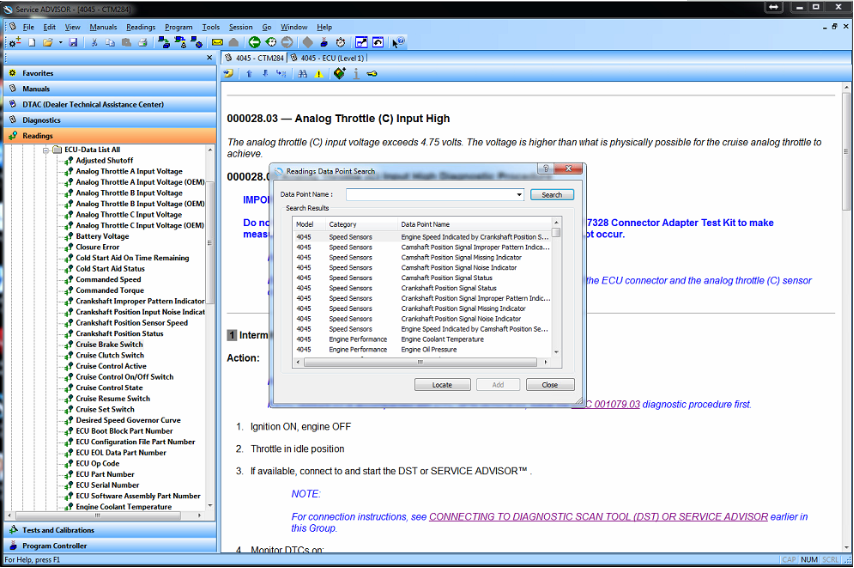Viewport: 854px width, 568px height.
Task: Click the History clock arrow icon
Action: coord(271,42)
